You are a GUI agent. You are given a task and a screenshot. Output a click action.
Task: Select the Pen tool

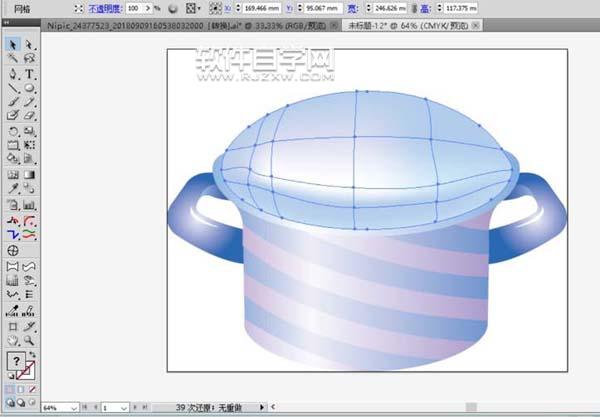(13, 74)
